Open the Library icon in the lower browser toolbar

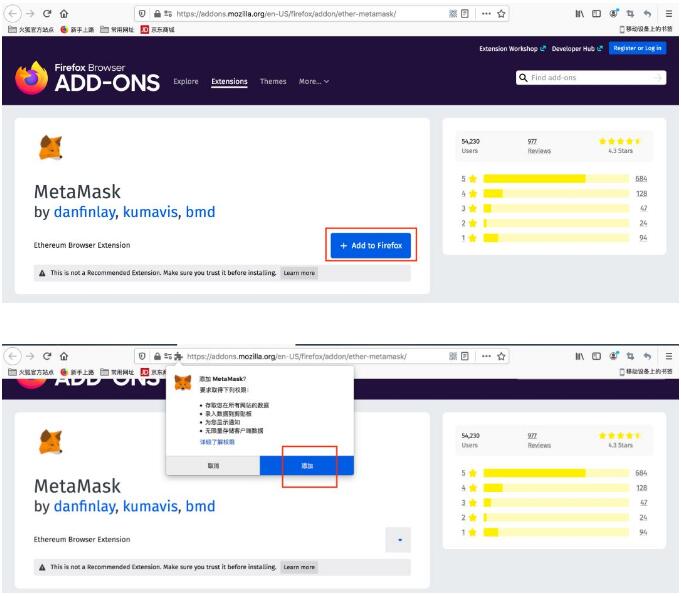point(579,356)
